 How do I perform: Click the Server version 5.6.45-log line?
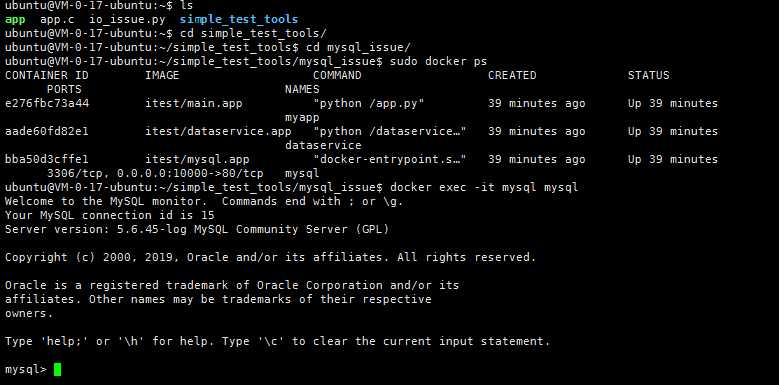(x=197, y=229)
